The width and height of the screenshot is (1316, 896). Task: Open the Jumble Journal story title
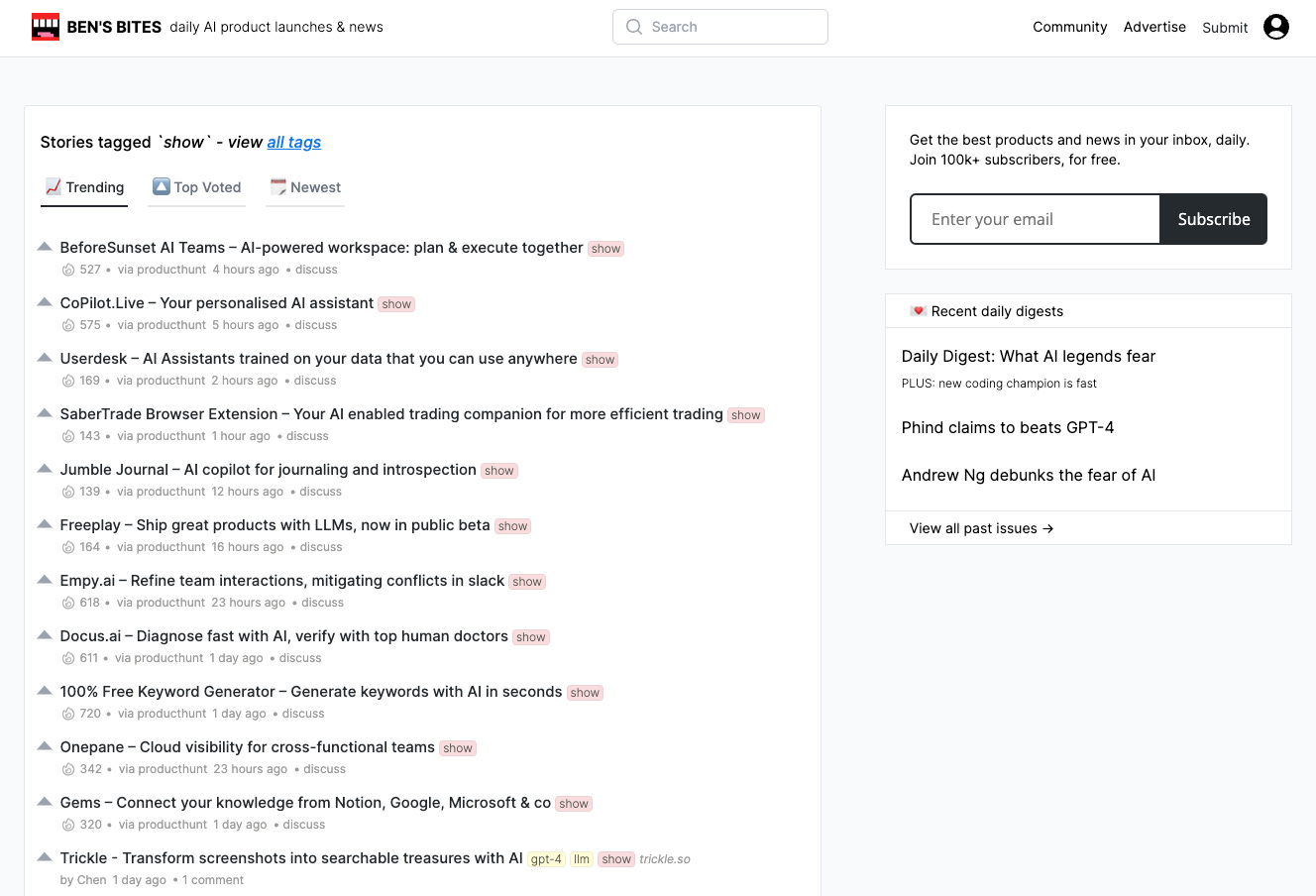(x=268, y=469)
